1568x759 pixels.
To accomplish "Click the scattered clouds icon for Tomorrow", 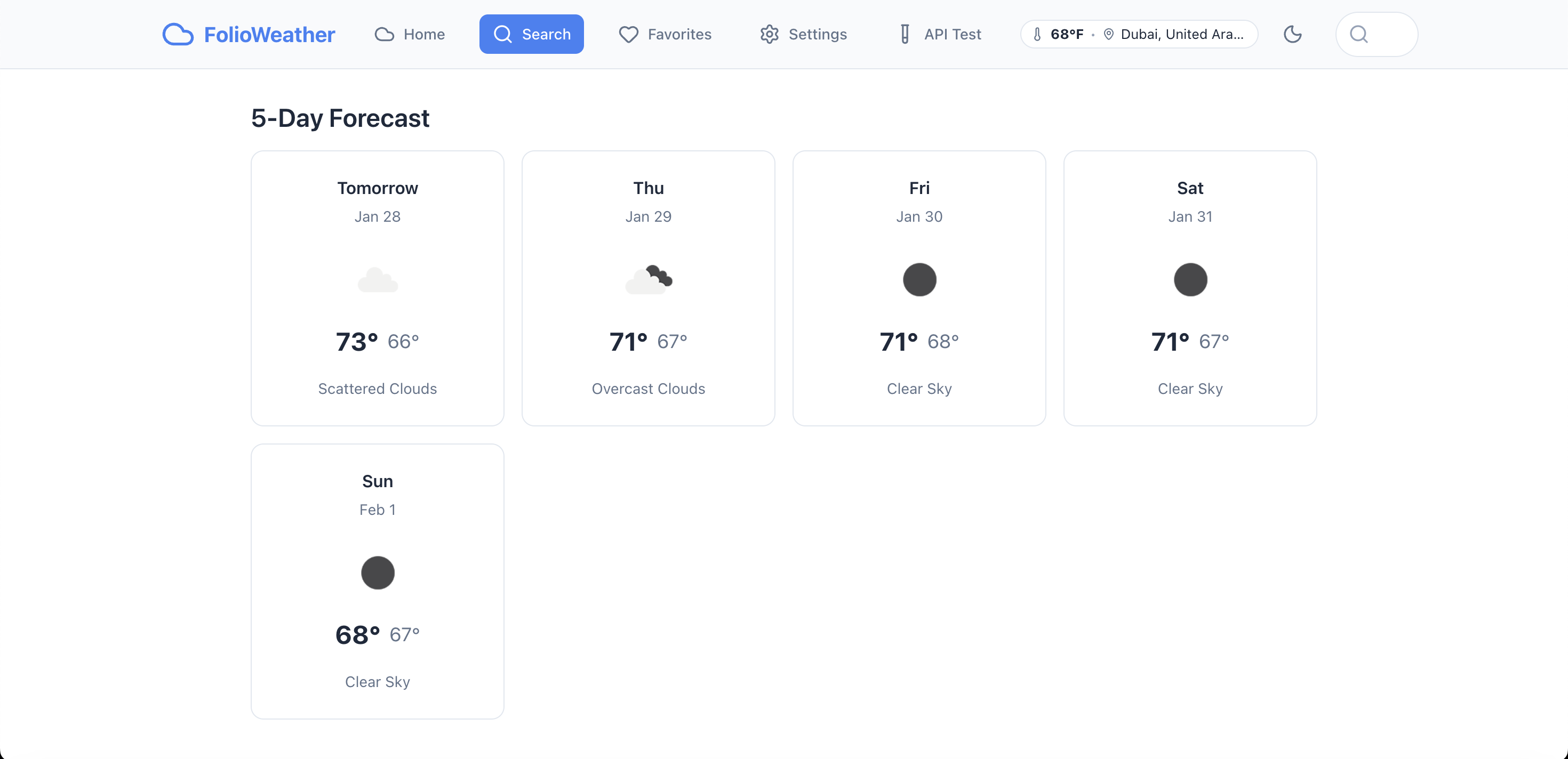I will [378, 280].
